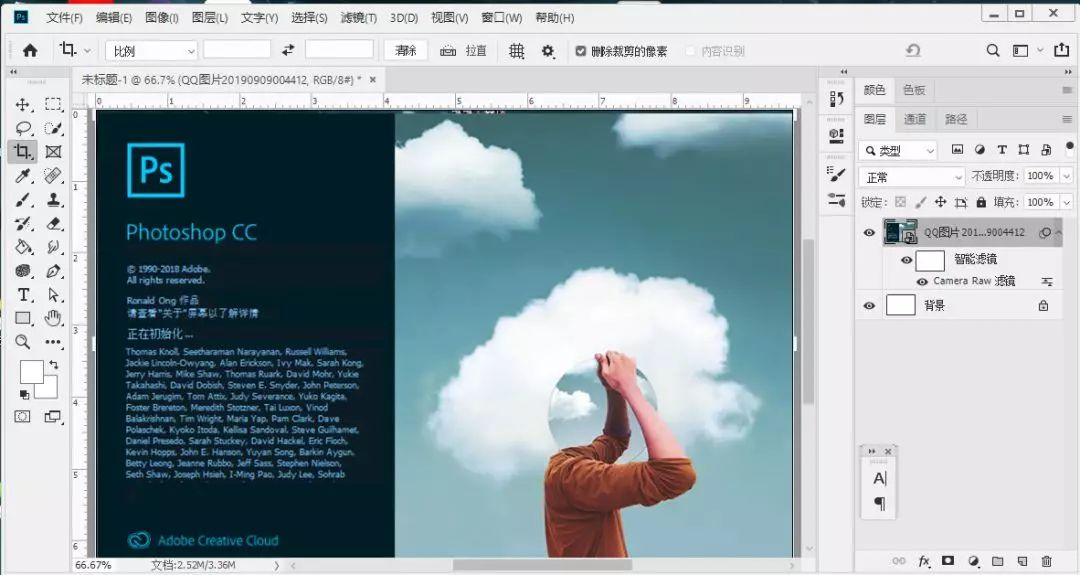Hide the Camera Raw 滤镜 effect
The width and height of the screenshot is (1080, 575).
point(922,282)
